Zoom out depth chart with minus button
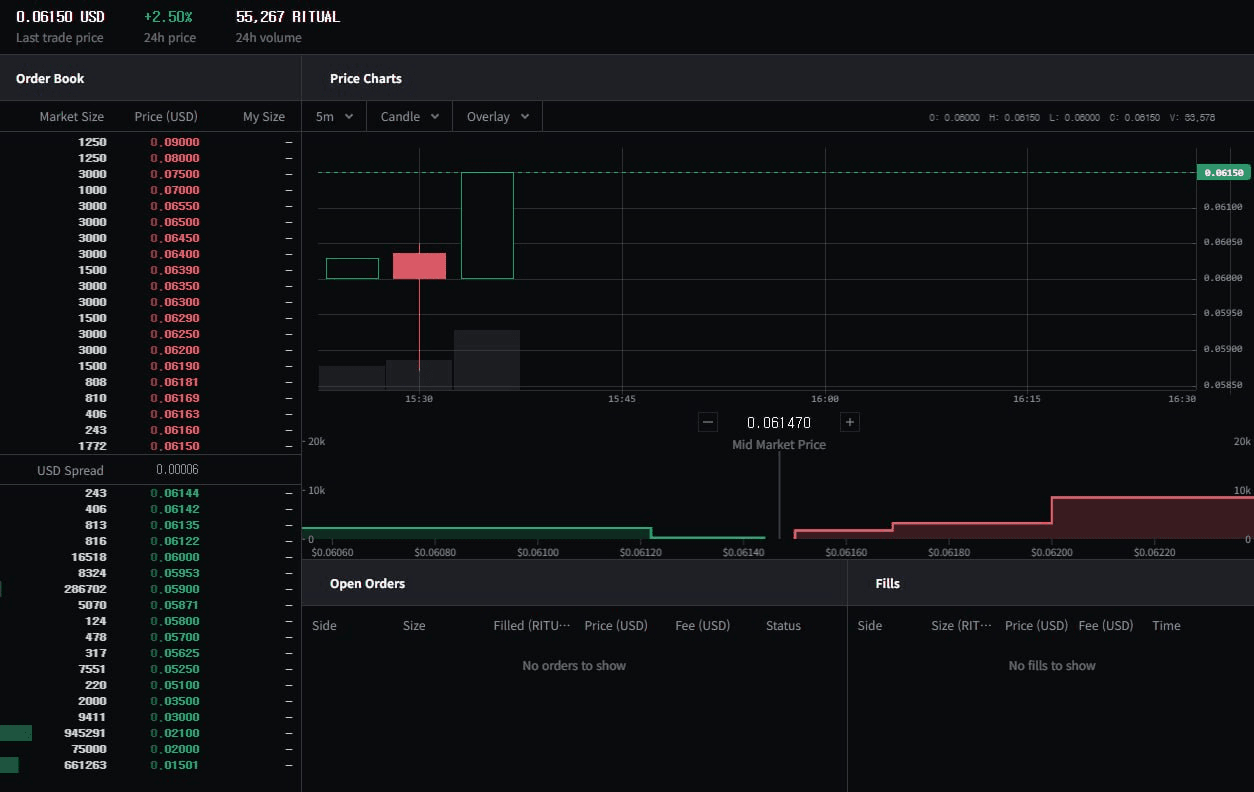Screen dimensions: 1254x792 tap(708, 422)
